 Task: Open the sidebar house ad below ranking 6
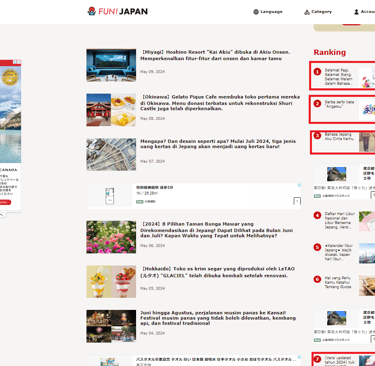click(x=344, y=326)
